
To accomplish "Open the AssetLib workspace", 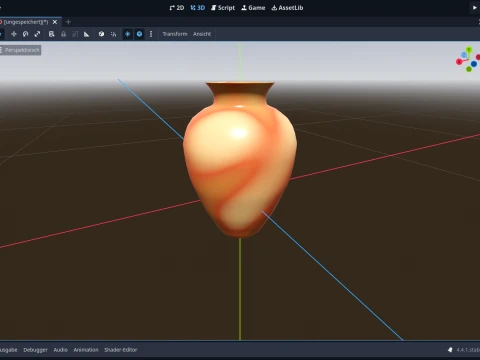I will (x=287, y=8).
